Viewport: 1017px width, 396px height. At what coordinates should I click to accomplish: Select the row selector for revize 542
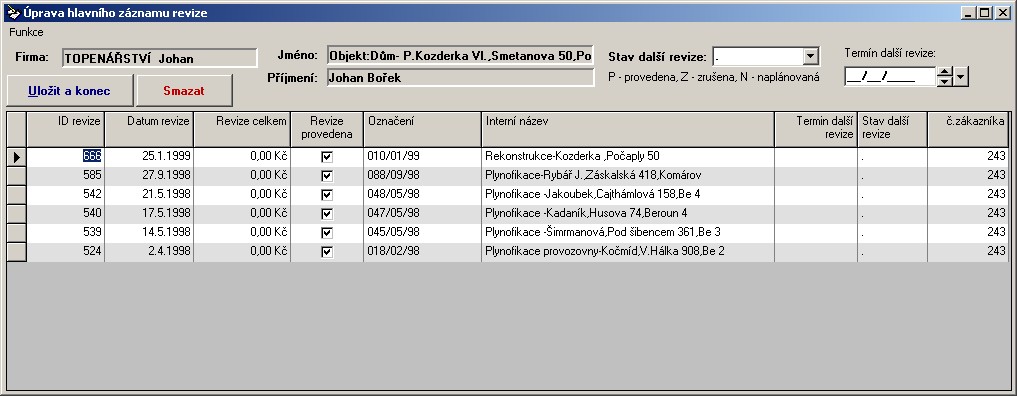[17, 194]
